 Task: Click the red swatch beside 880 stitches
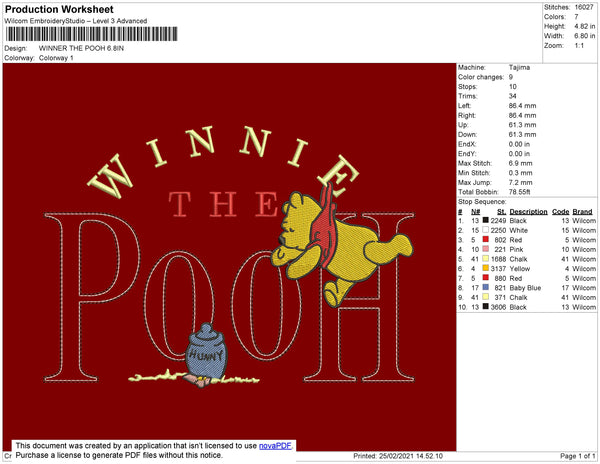click(486, 278)
